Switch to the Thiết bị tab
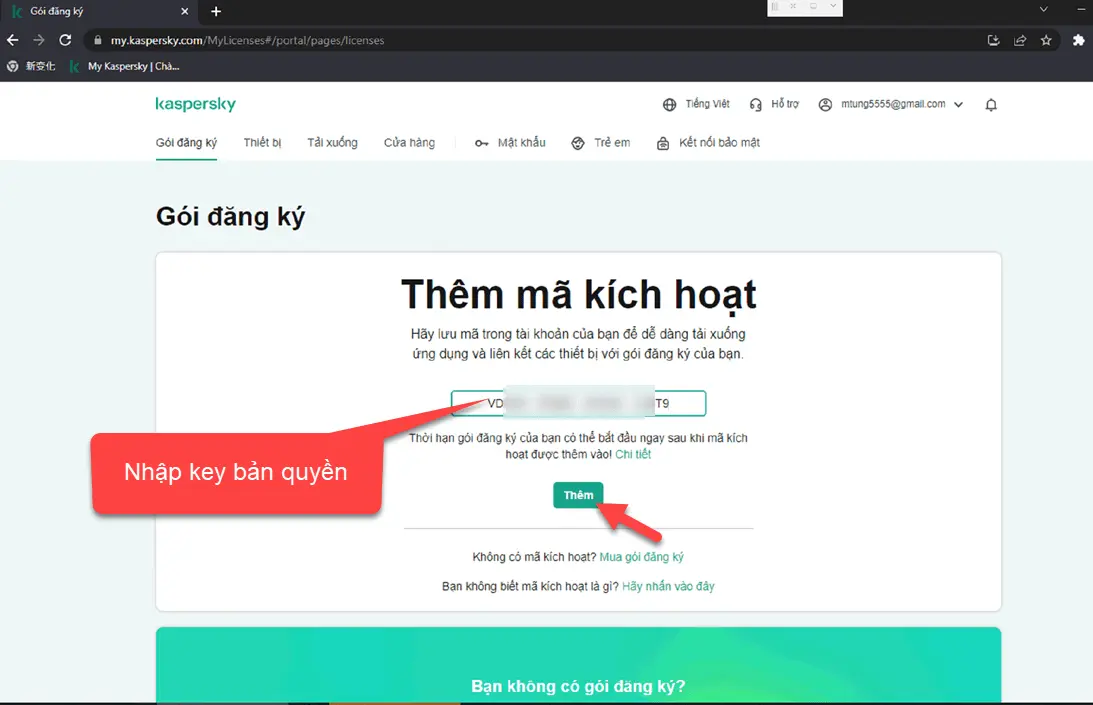This screenshot has height=705, width=1093. (x=262, y=143)
